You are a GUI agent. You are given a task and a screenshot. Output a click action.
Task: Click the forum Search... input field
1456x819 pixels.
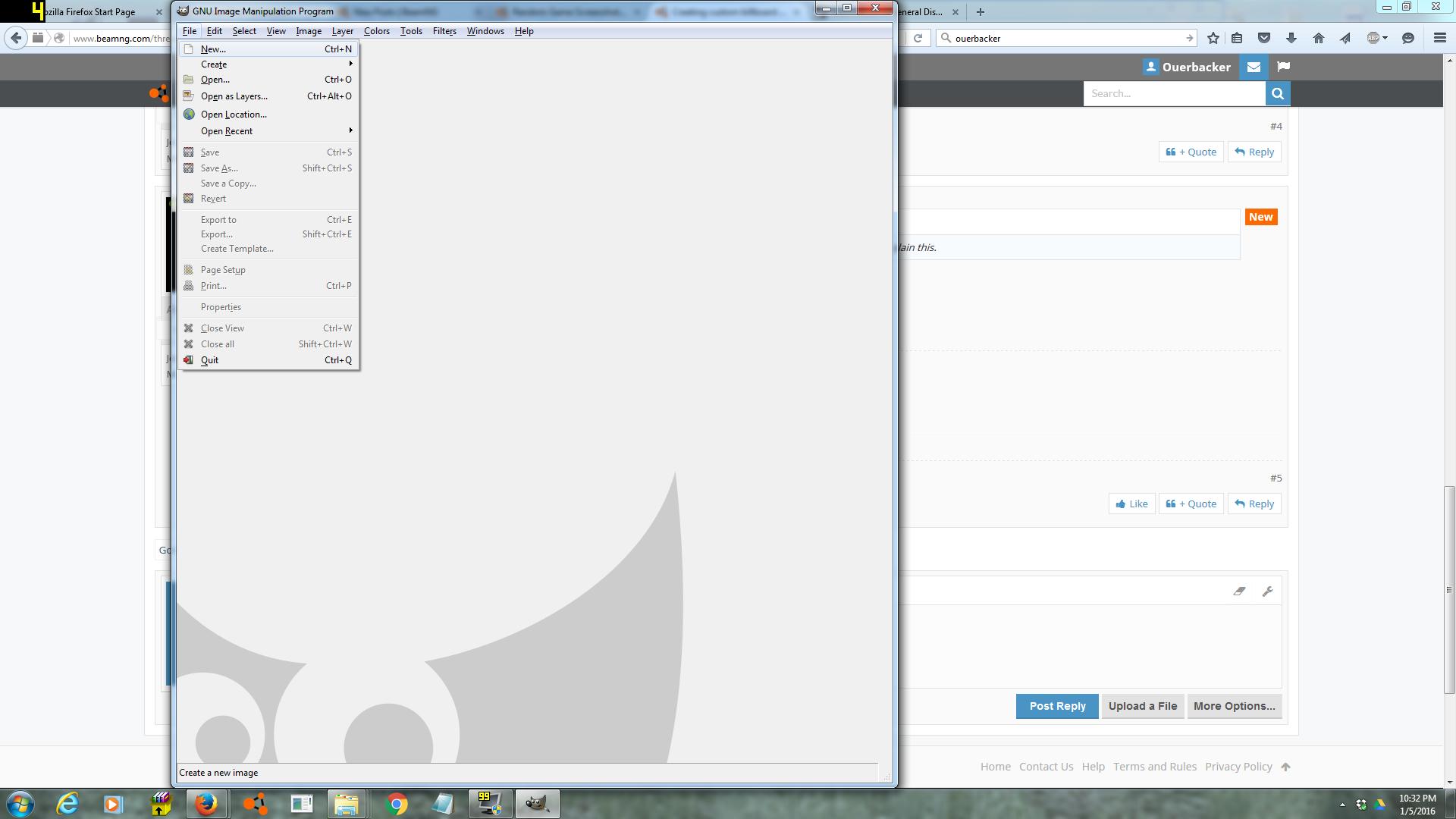tap(1174, 93)
